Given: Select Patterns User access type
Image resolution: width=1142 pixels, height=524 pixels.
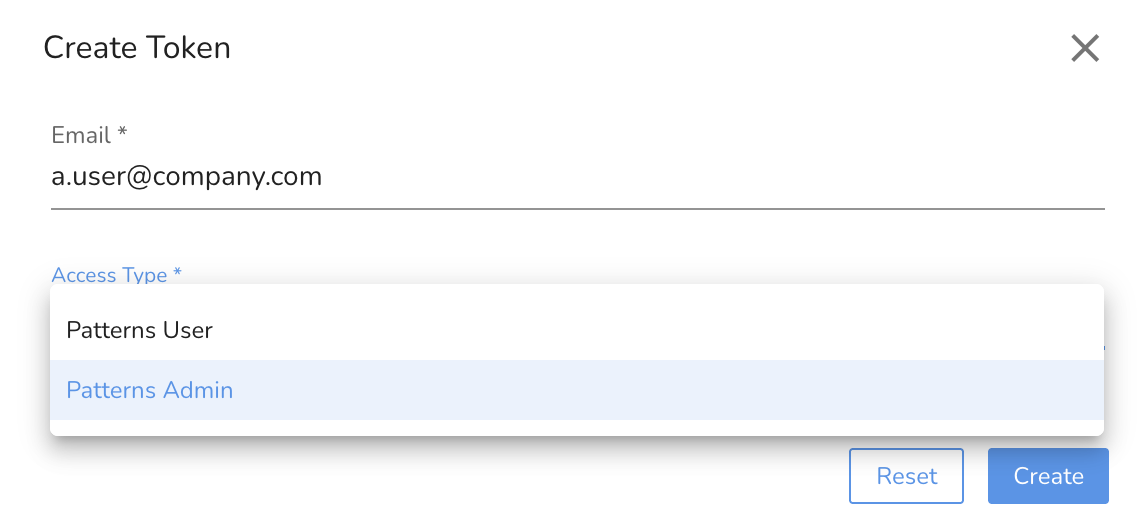Looking at the screenshot, I should click(x=577, y=330).
